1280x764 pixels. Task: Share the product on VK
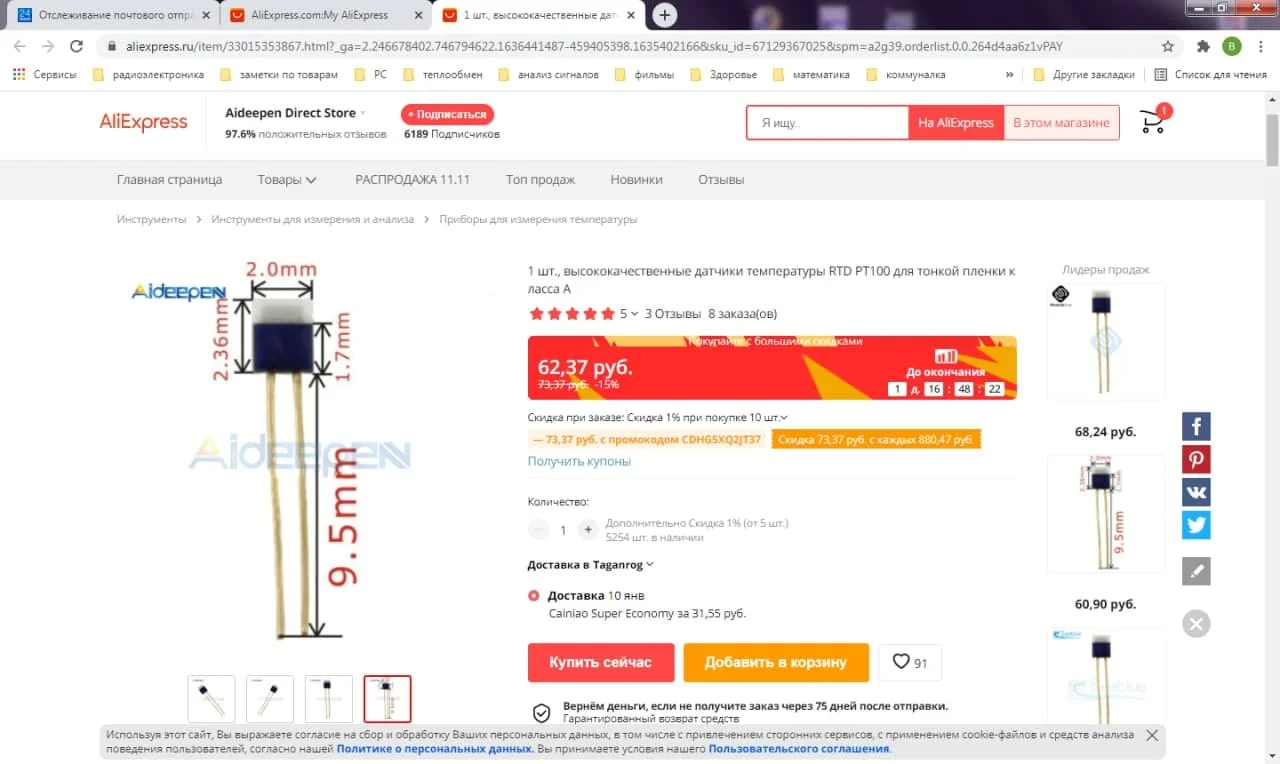1196,492
